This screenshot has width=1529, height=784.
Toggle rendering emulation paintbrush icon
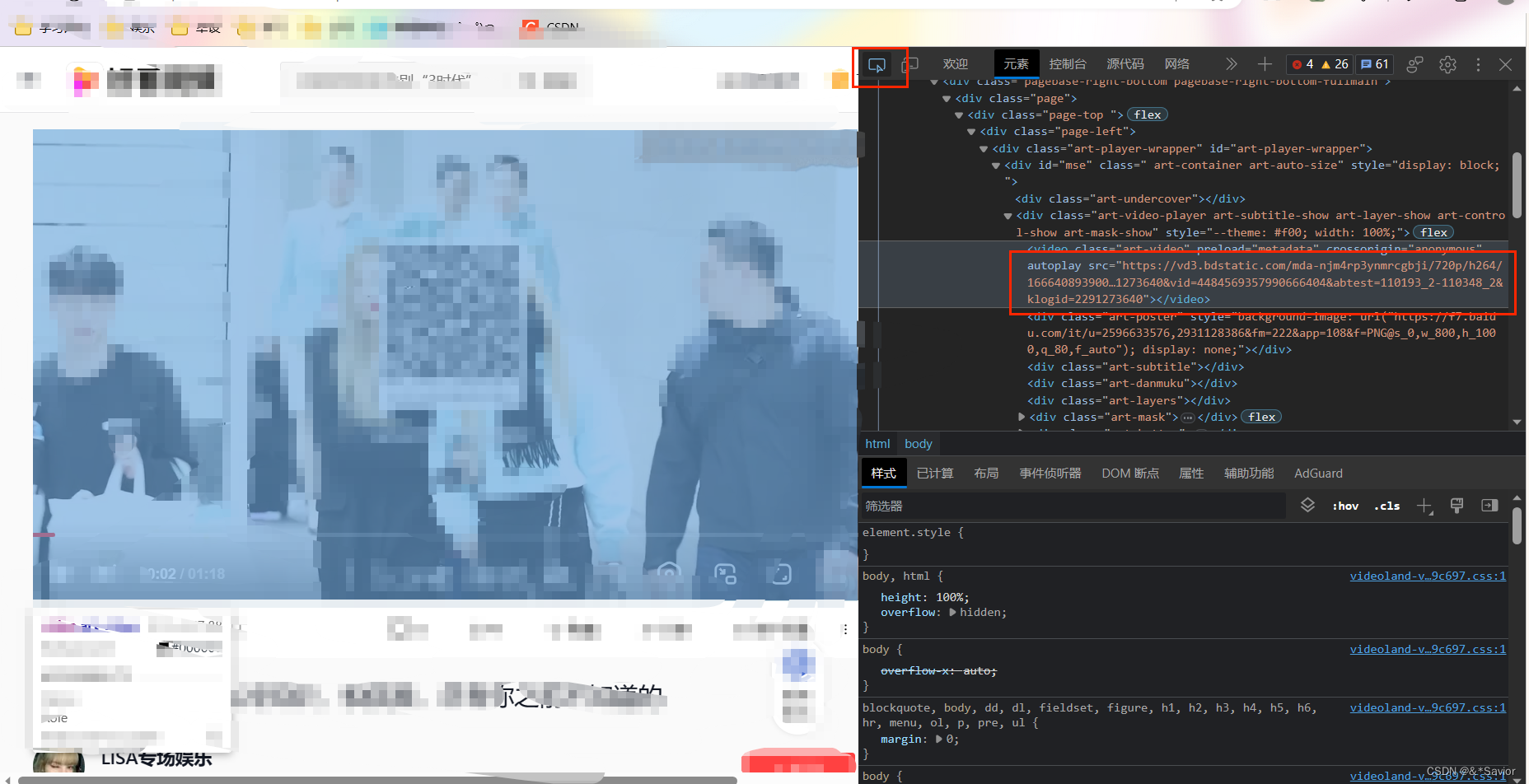1457,506
